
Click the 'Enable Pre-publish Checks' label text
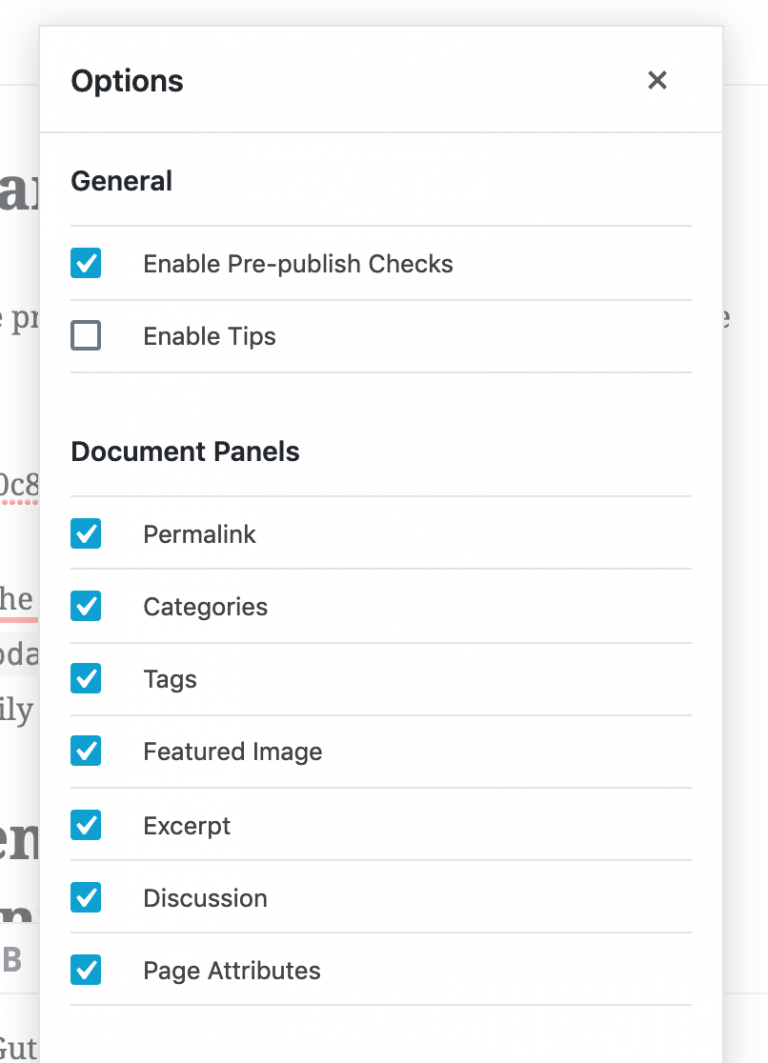[298, 264]
